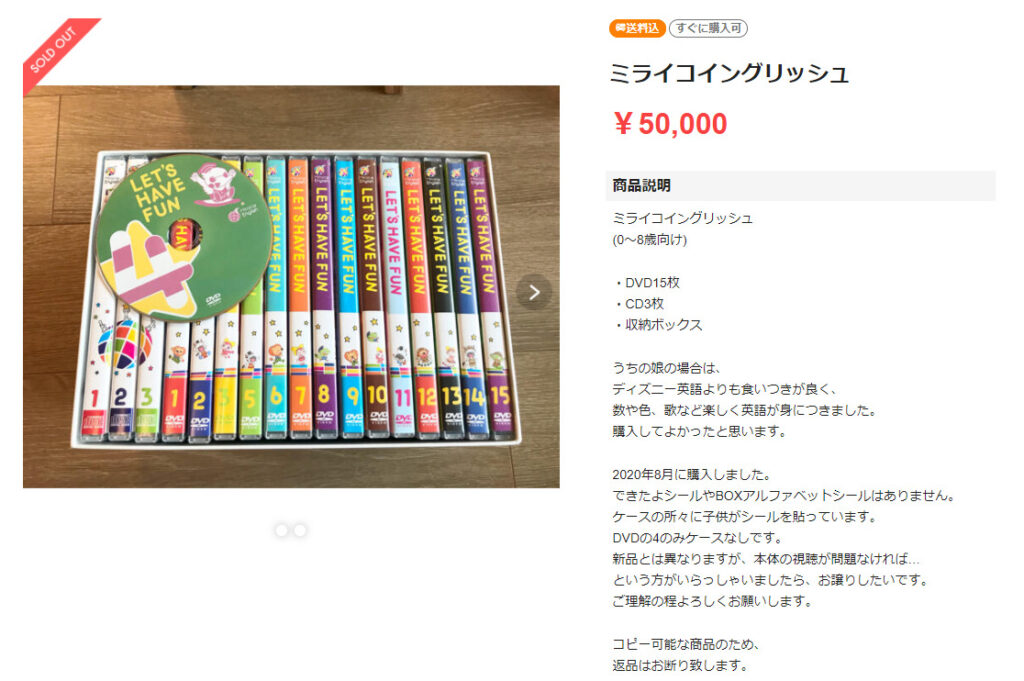Click the すぐに購入可 badge

[708, 28]
